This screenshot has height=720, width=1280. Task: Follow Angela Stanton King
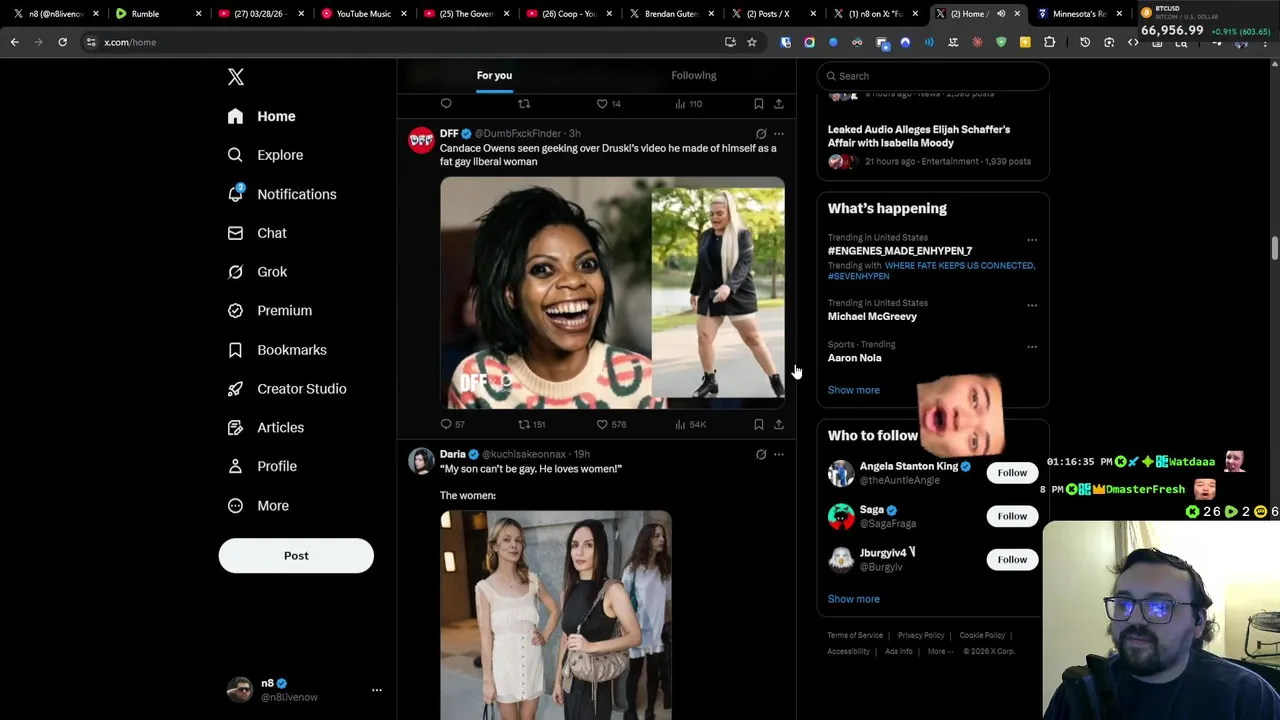click(x=1012, y=473)
